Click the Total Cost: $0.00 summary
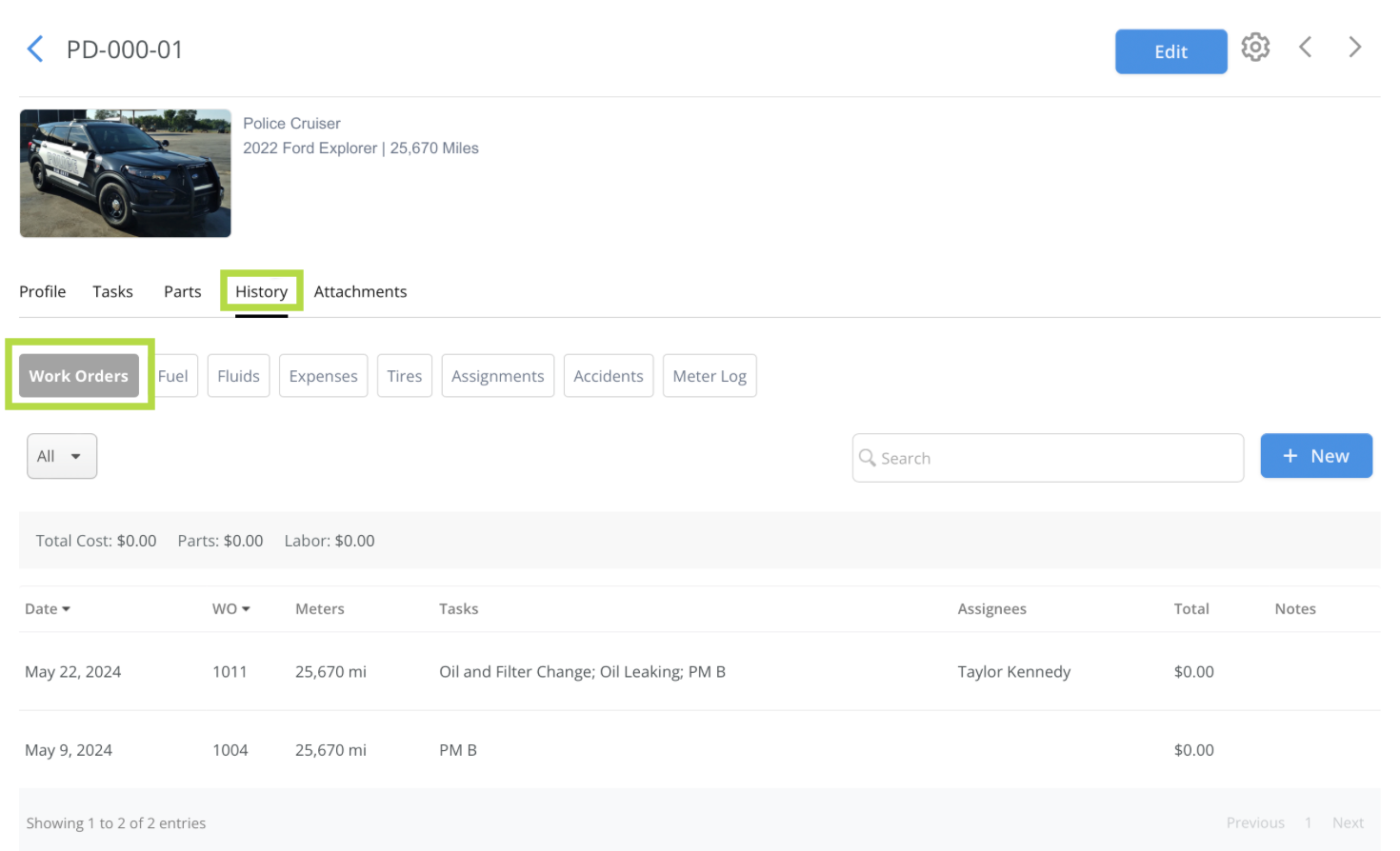Viewport: 1400px width, 851px height. [96, 541]
